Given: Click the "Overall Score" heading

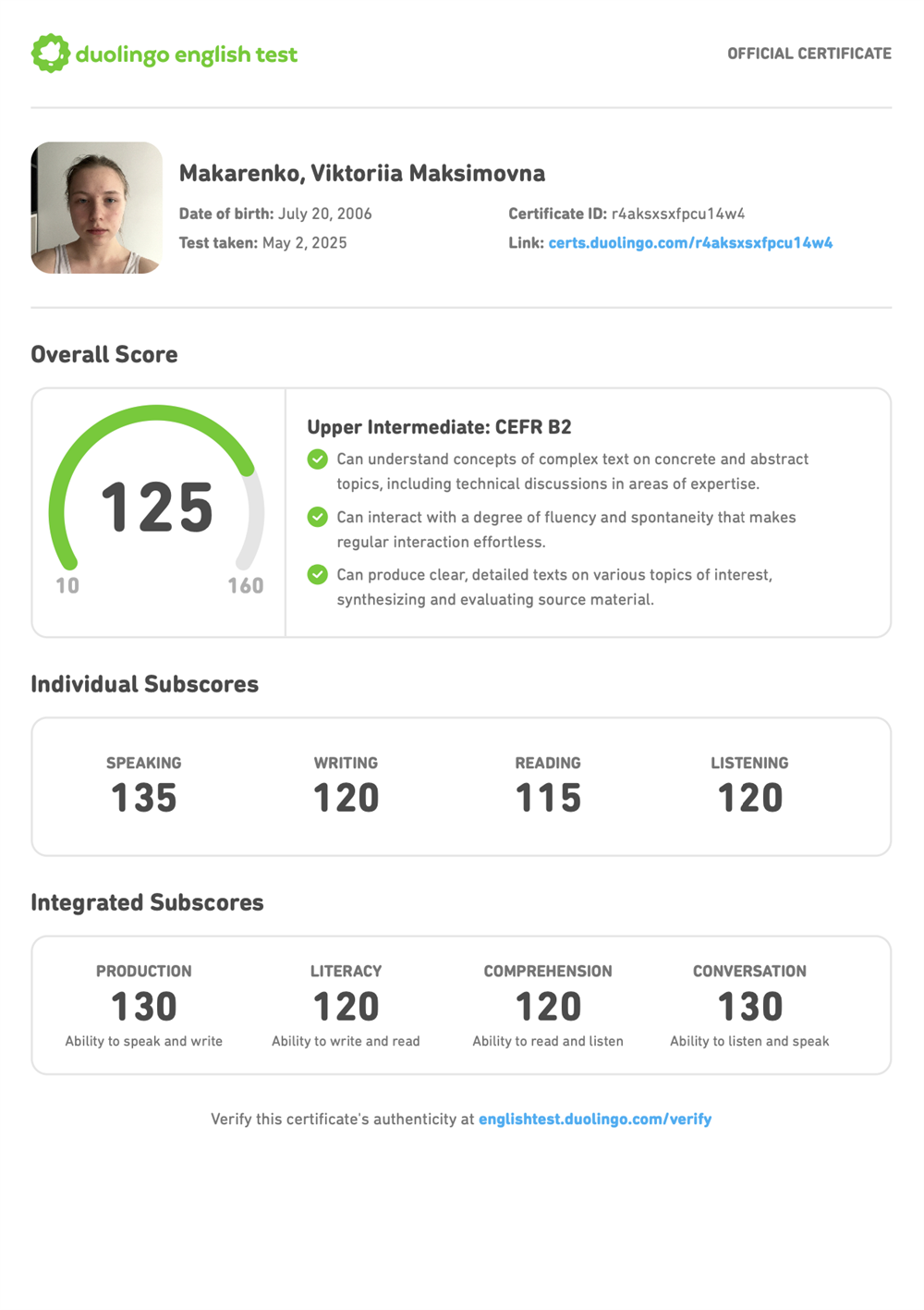Looking at the screenshot, I should point(104,355).
